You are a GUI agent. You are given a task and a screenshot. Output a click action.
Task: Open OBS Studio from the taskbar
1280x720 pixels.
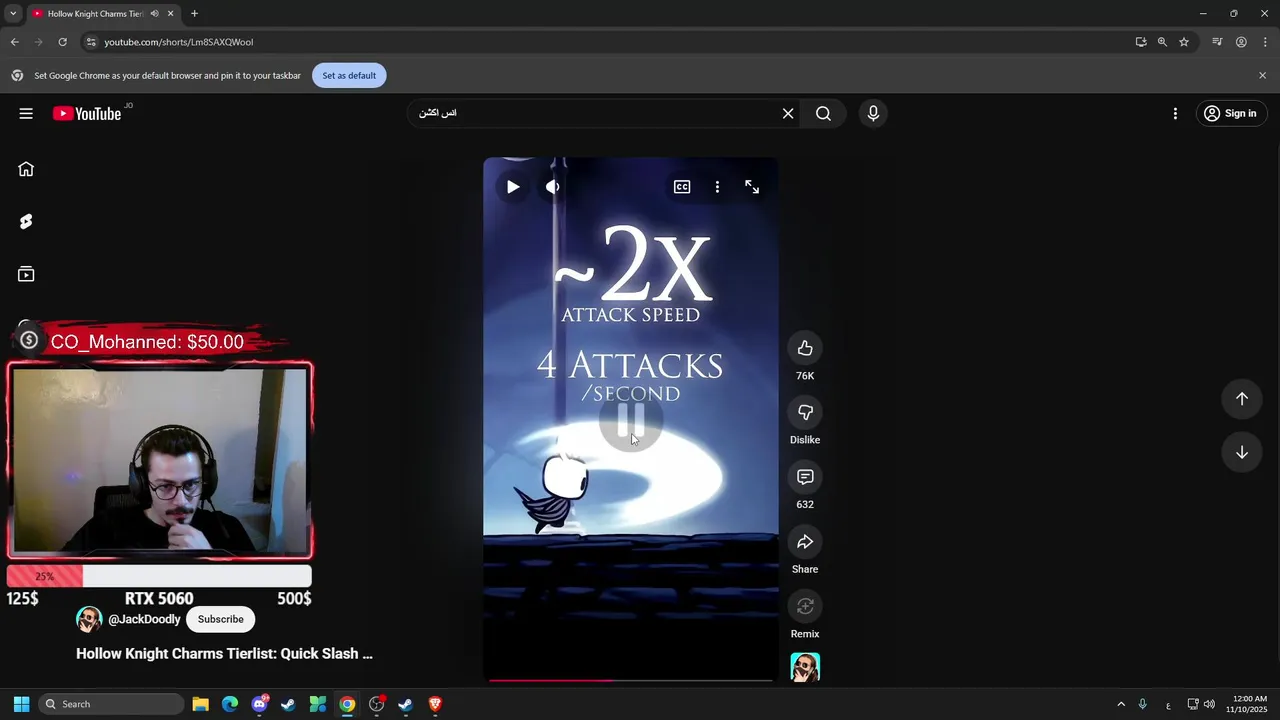coord(377,704)
